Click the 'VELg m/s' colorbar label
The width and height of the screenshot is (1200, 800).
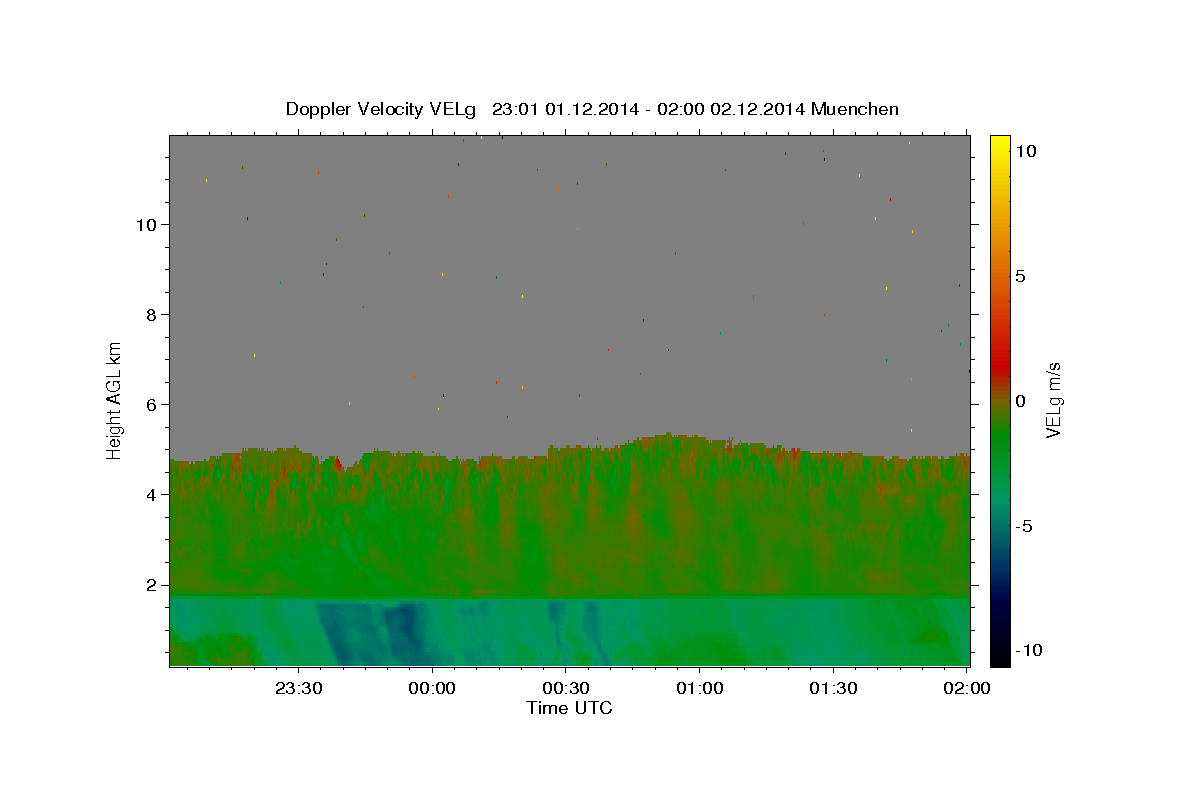pos(1053,400)
